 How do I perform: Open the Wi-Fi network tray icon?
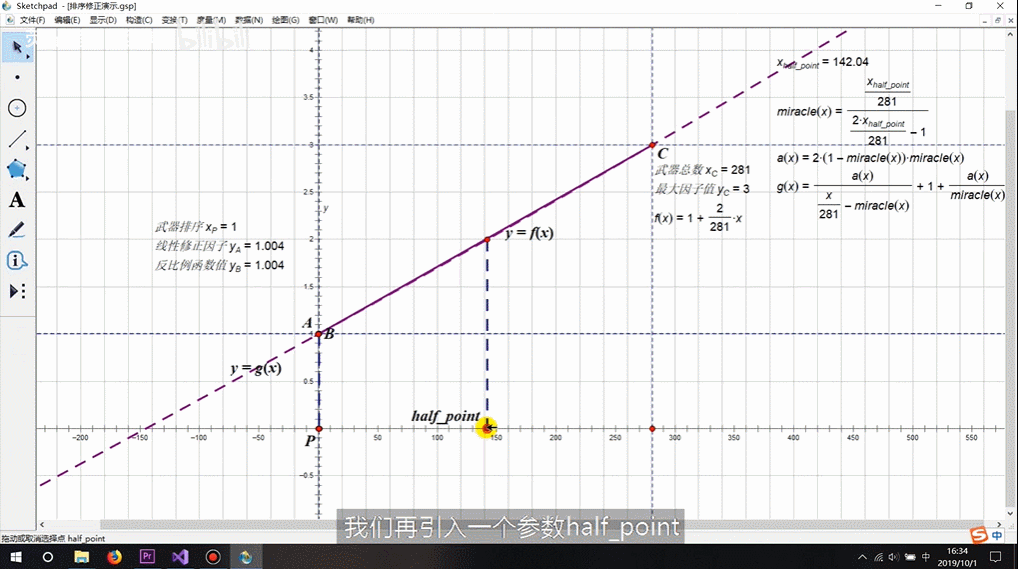[878, 557]
